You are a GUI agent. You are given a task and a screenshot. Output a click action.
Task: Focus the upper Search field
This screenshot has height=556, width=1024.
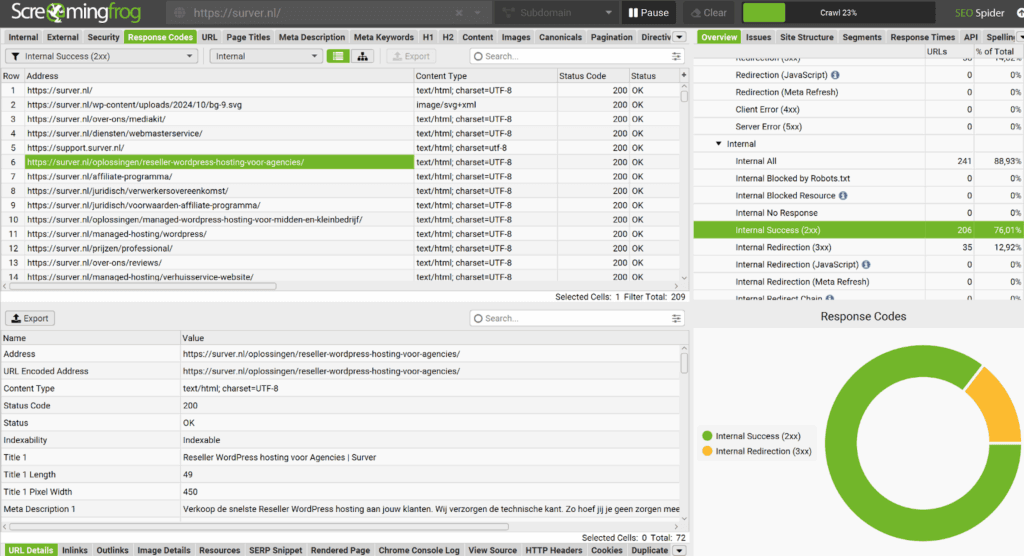tap(575, 56)
